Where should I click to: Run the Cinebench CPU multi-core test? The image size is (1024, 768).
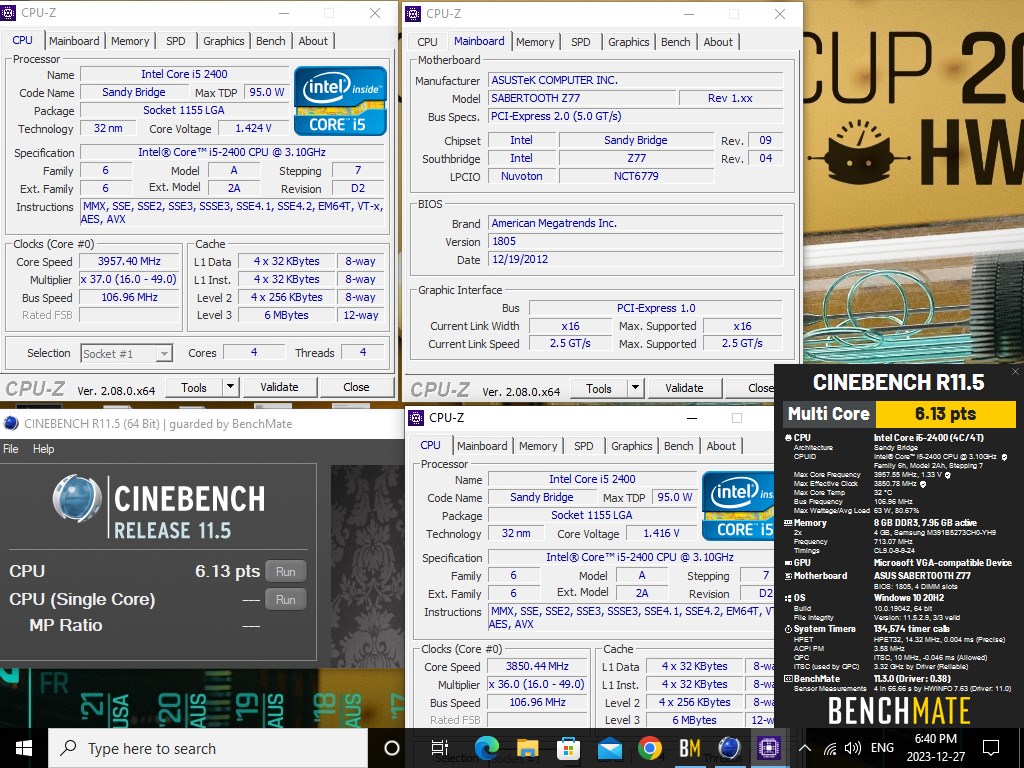click(285, 571)
